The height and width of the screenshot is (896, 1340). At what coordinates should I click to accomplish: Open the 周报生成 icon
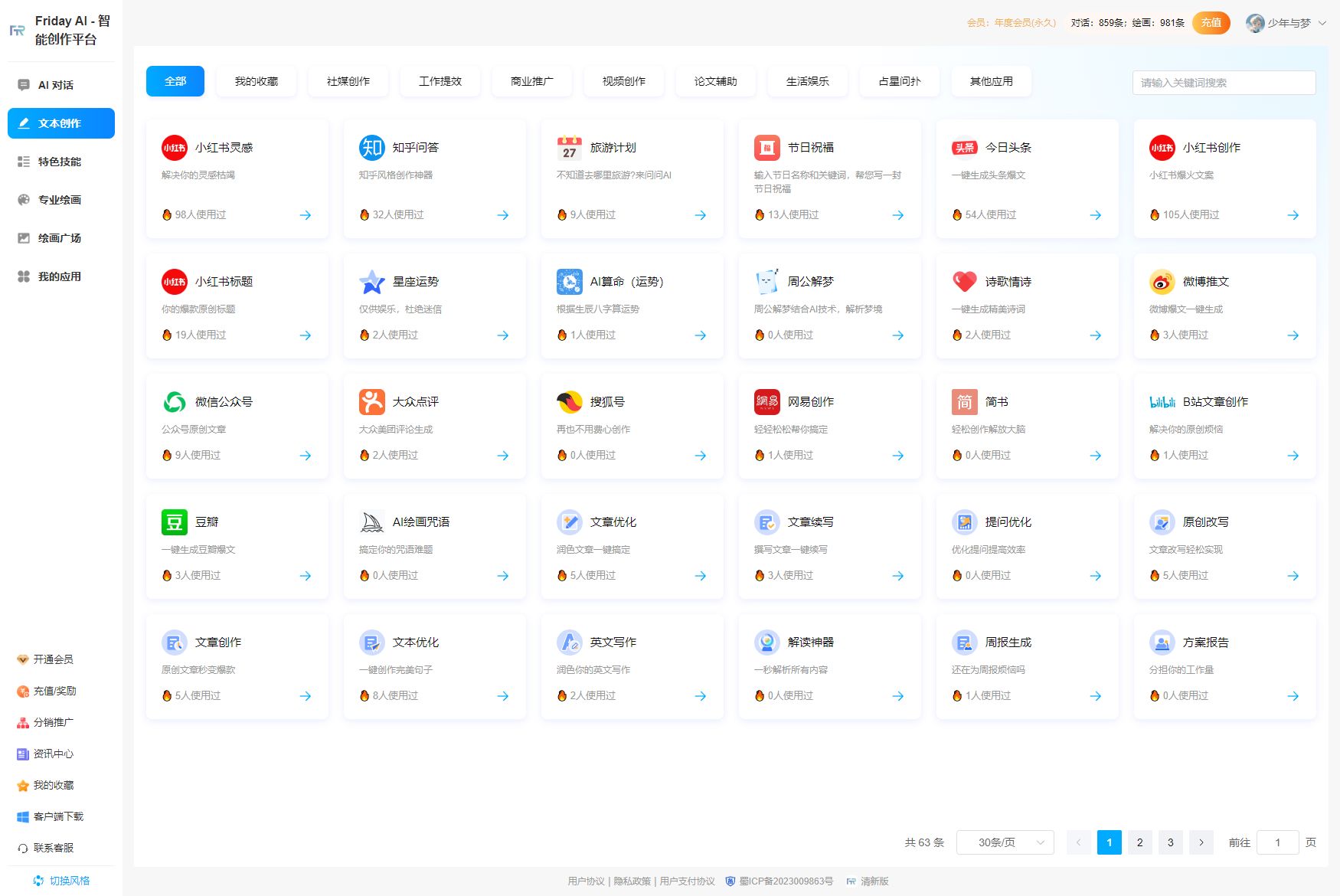pos(964,643)
